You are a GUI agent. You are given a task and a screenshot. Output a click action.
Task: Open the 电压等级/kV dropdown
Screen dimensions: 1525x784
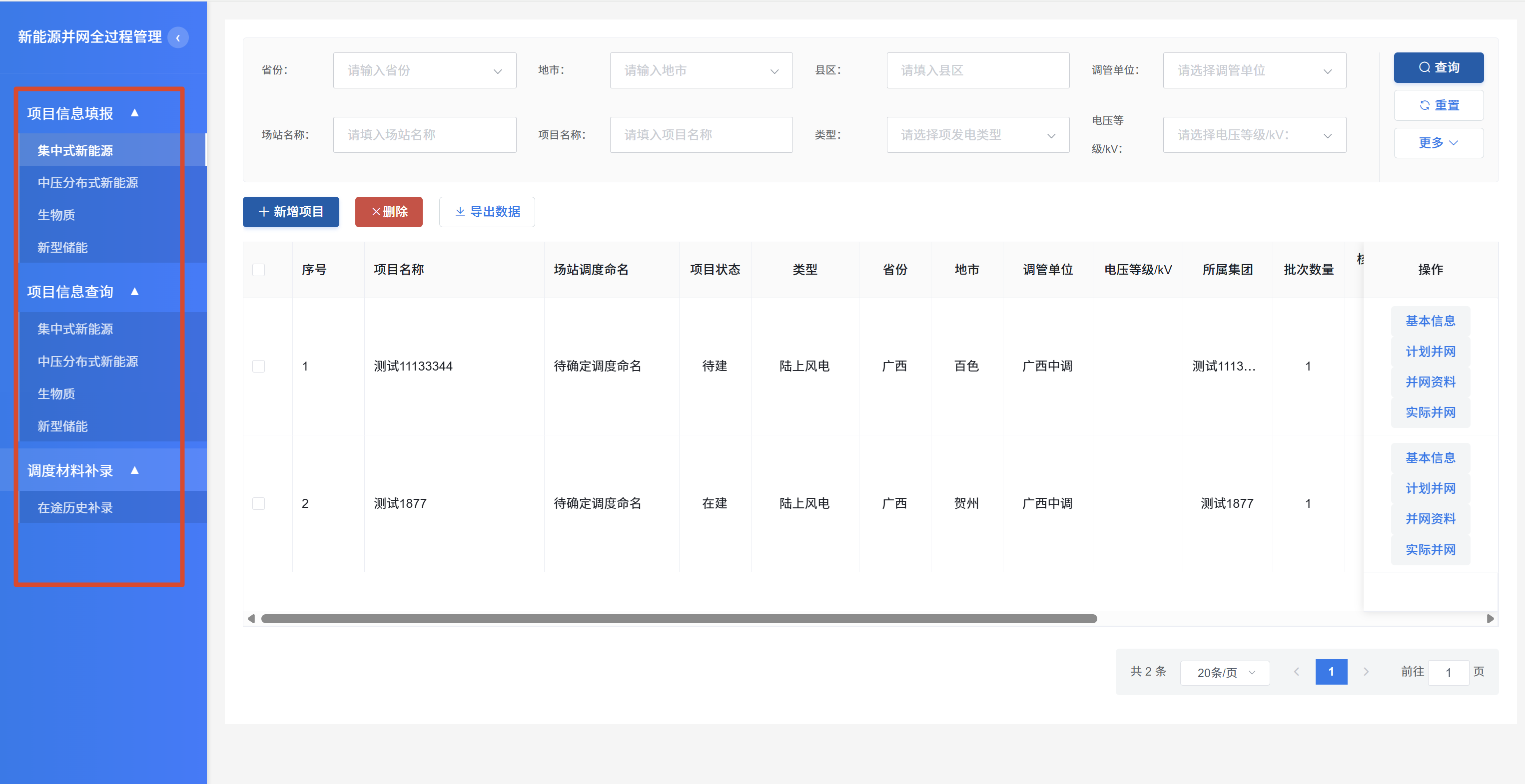[1255, 135]
